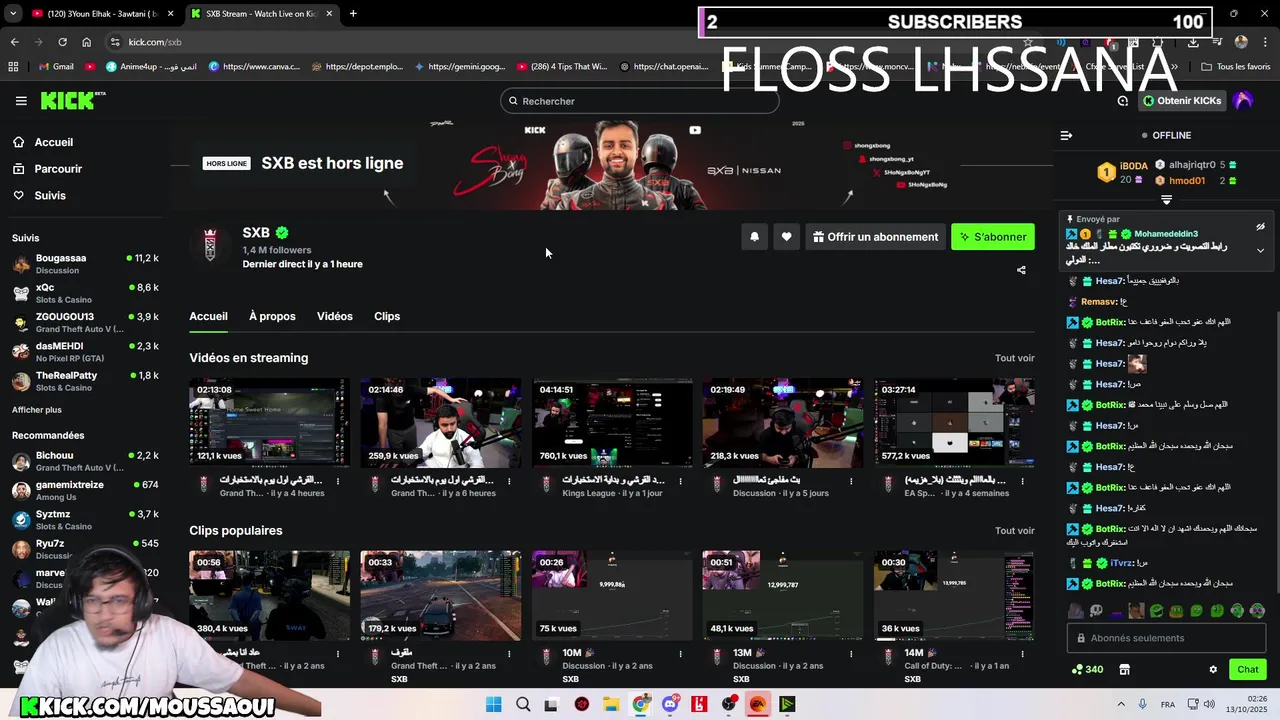Reload the page in Chrome
The height and width of the screenshot is (720, 1280).
62,42
